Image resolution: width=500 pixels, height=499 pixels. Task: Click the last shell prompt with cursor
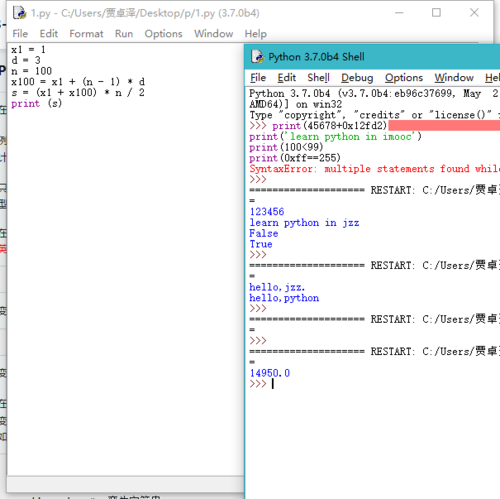tap(262, 384)
